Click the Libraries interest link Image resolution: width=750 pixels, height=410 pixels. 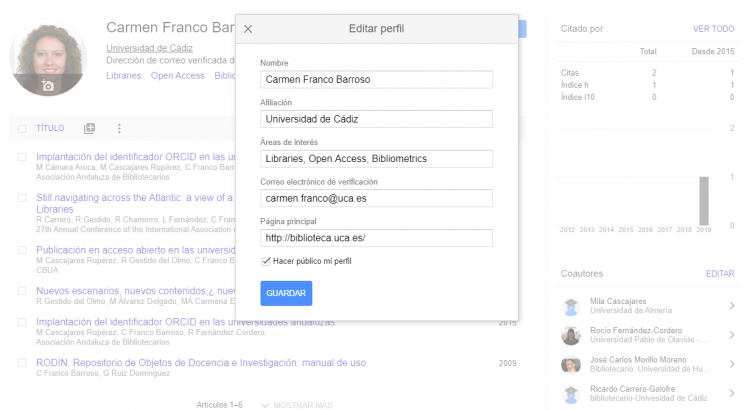coord(123,76)
